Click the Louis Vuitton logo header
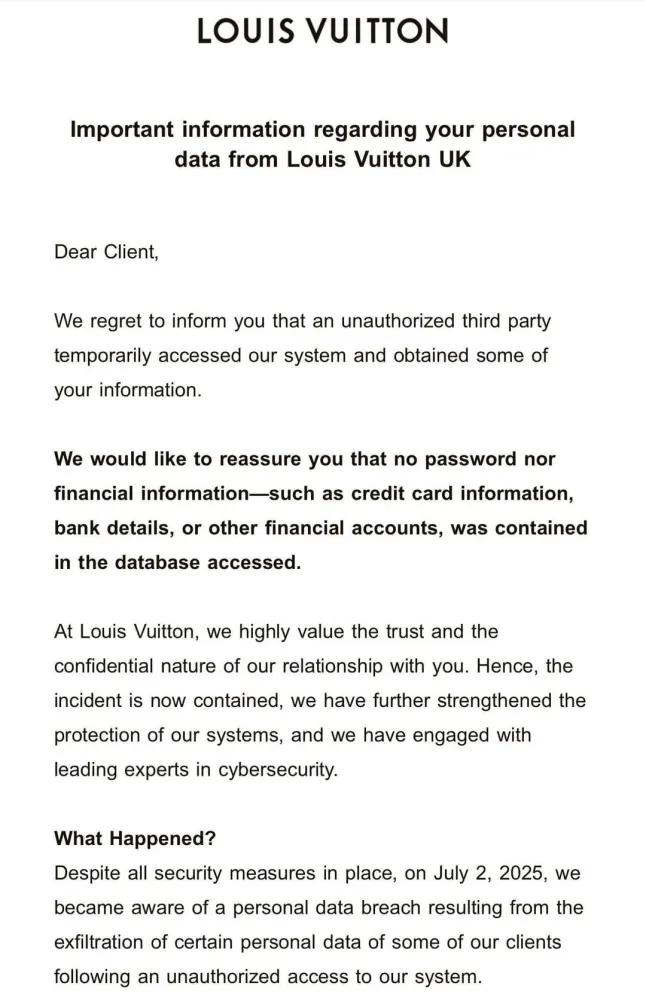The height and width of the screenshot is (1007, 646). [322, 31]
